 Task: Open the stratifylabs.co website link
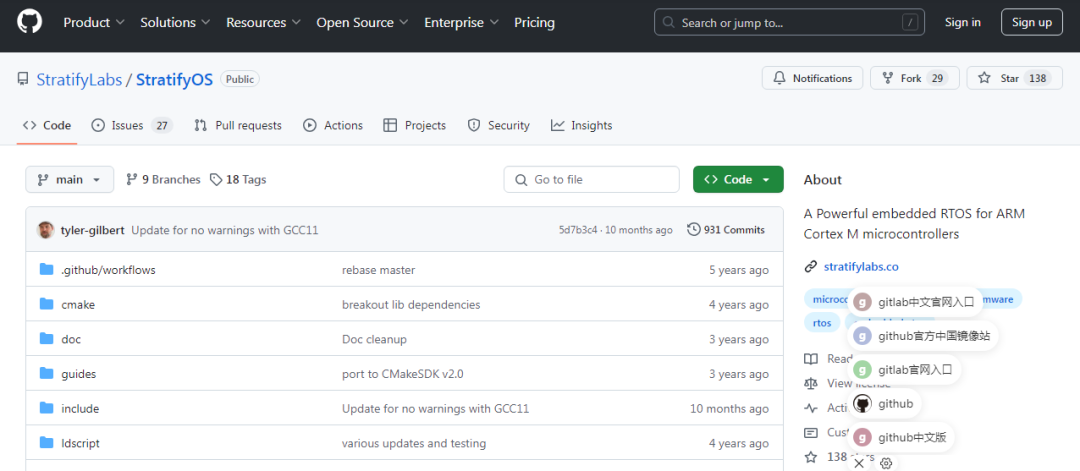tap(860, 267)
